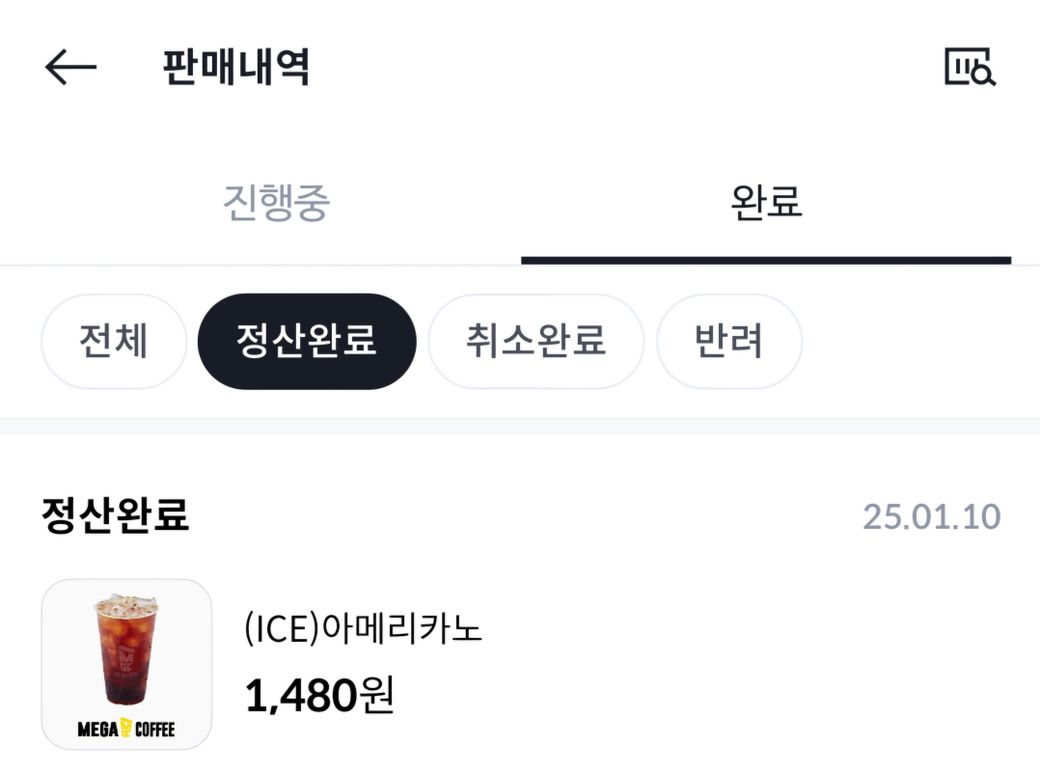Click the 25.01.10 settlement date
This screenshot has width=1040, height=780.
click(x=931, y=517)
